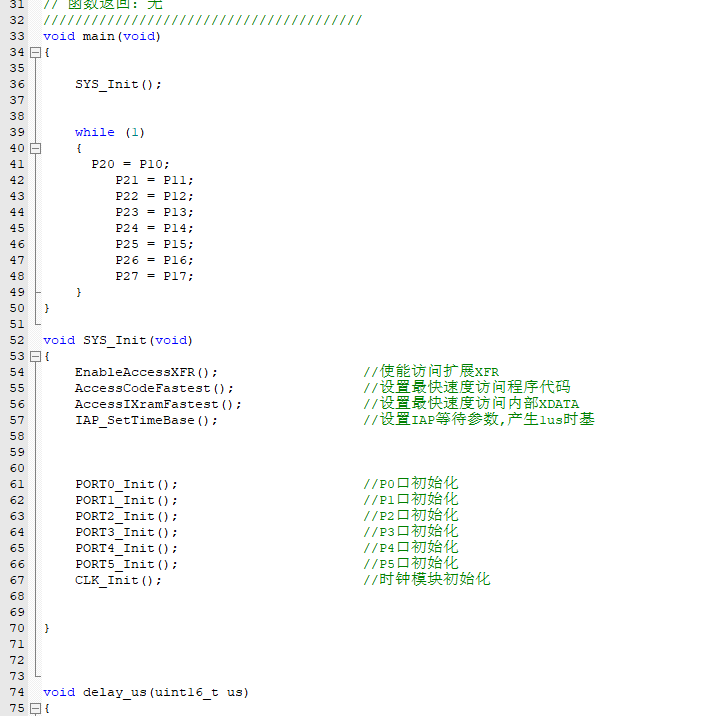This screenshot has height=716, width=726.
Task: Click the comment //时钟模块初始化
Action: (x=427, y=579)
